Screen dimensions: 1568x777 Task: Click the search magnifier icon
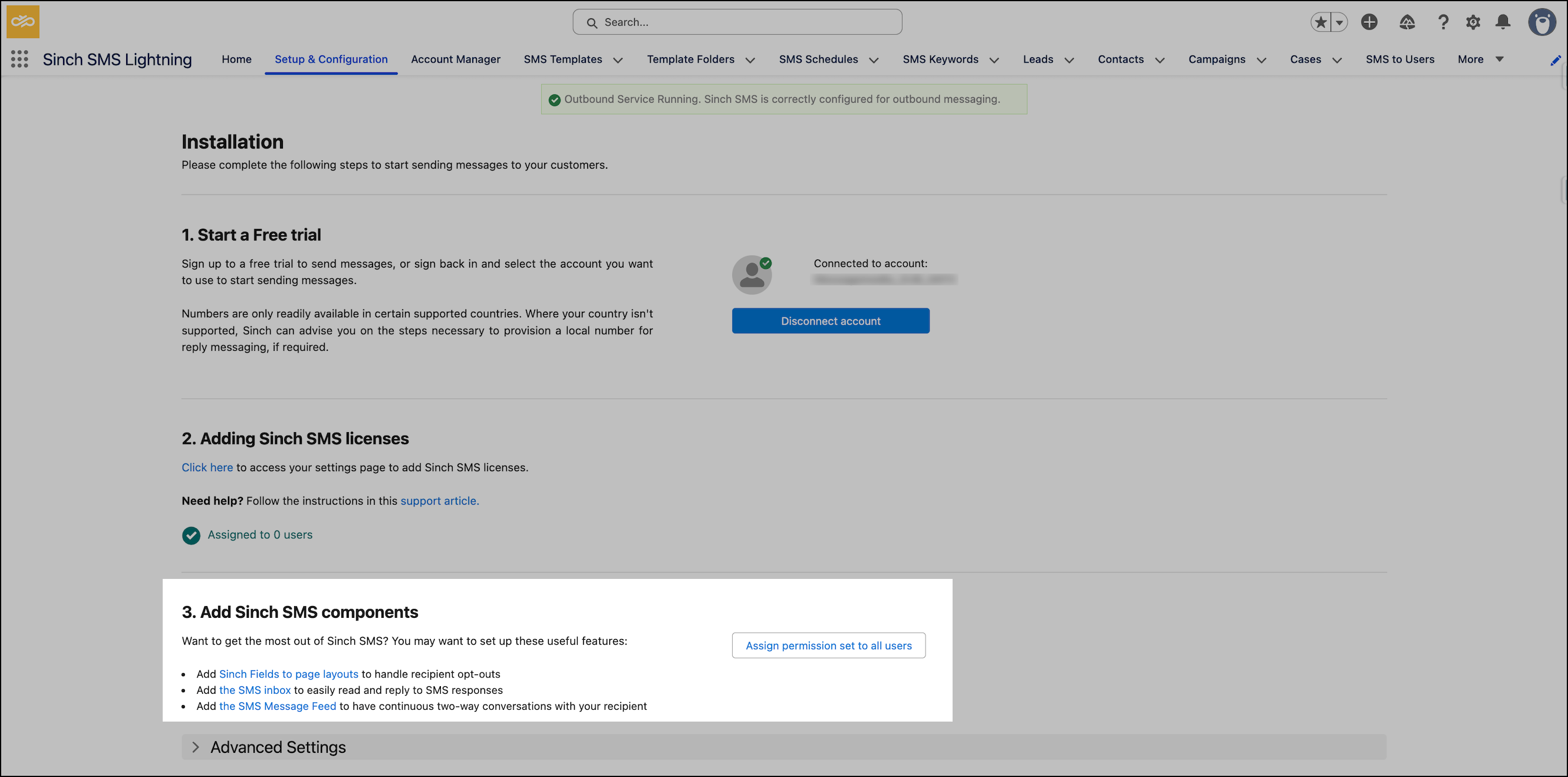pos(592,23)
